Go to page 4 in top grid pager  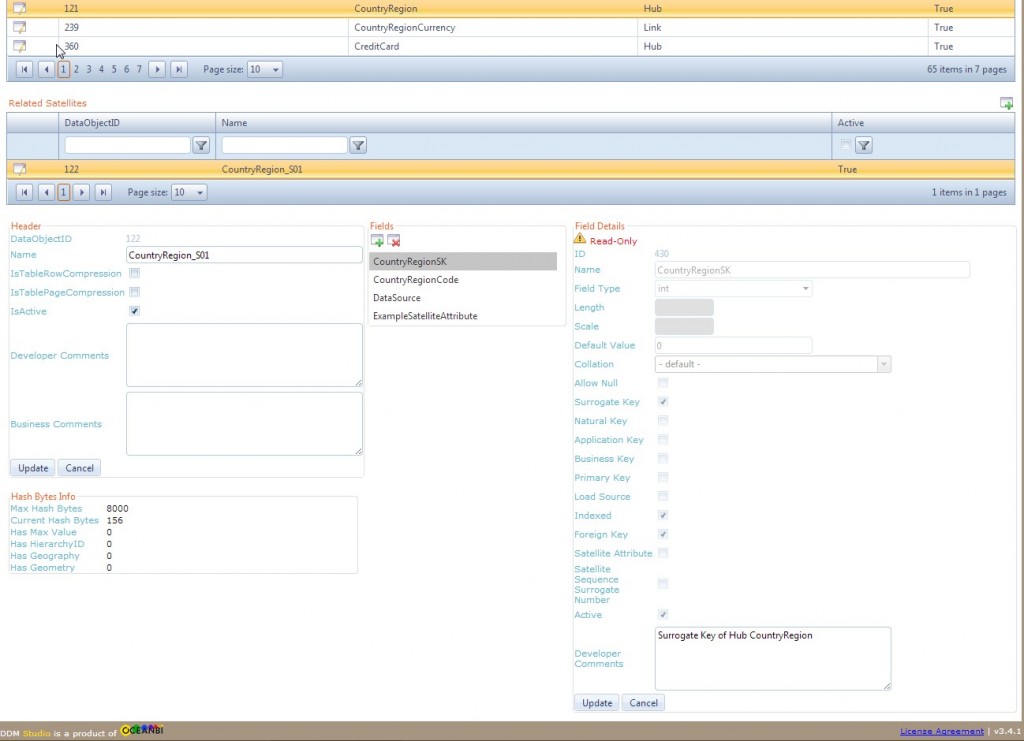101,69
